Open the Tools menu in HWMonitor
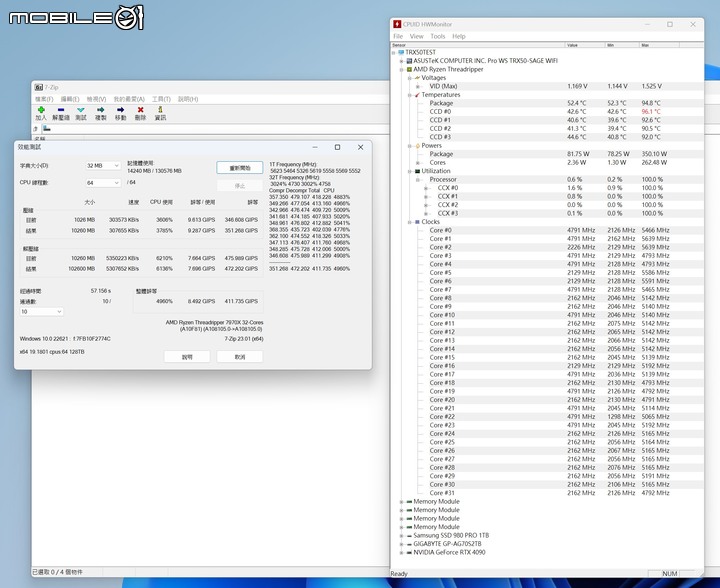Viewport: 720px width, 588px height. click(x=438, y=36)
